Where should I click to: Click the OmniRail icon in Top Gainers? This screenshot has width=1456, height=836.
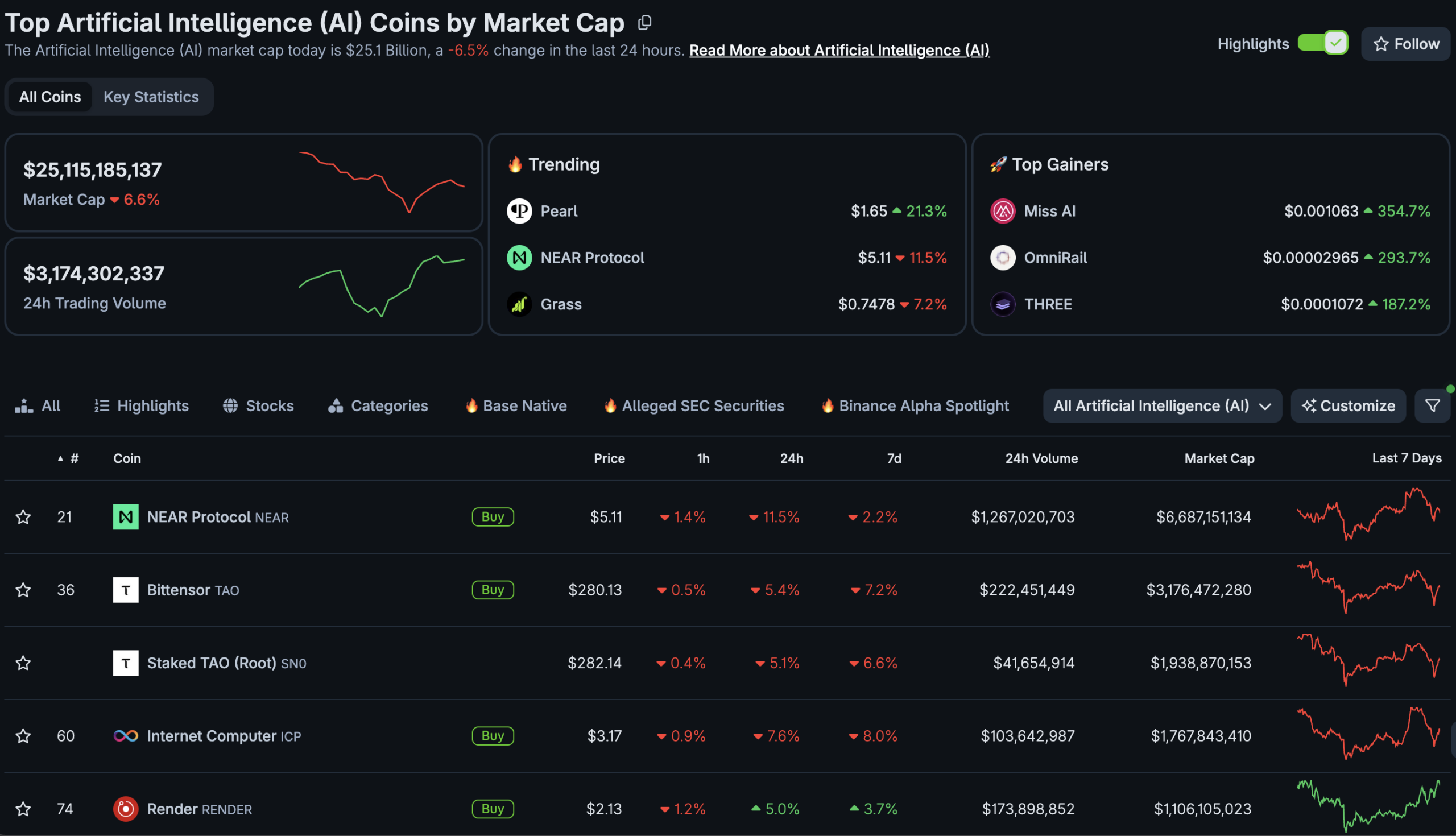[x=1003, y=258]
